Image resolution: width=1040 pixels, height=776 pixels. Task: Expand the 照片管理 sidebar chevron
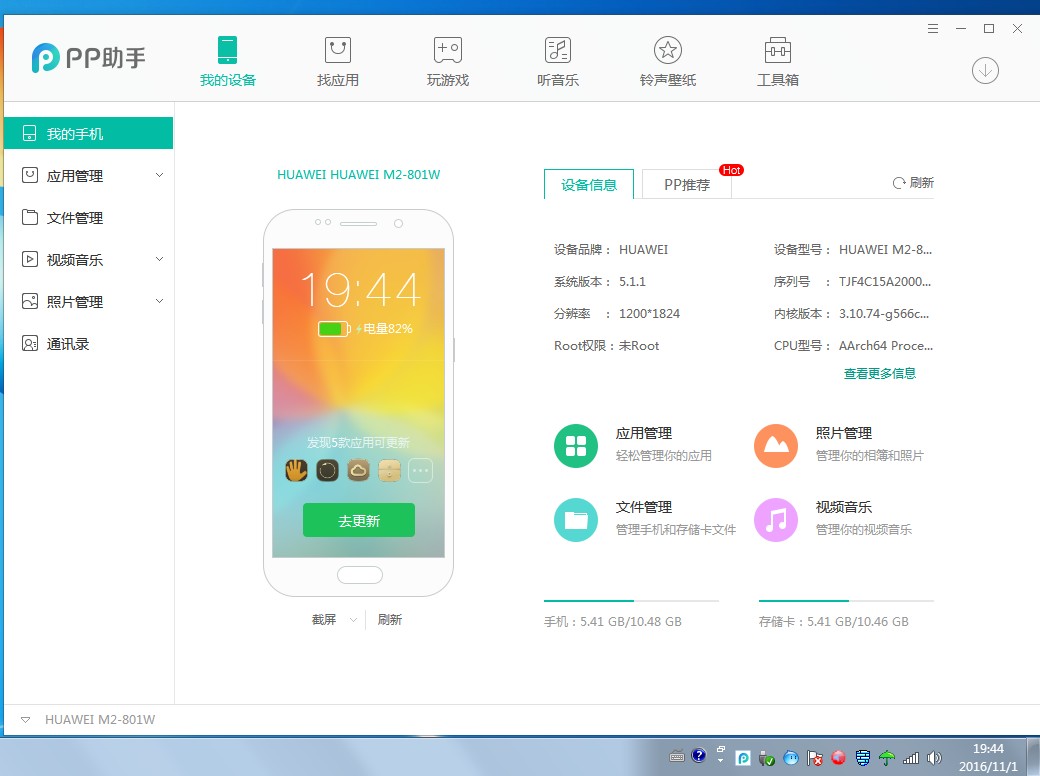(x=159, y=301)
